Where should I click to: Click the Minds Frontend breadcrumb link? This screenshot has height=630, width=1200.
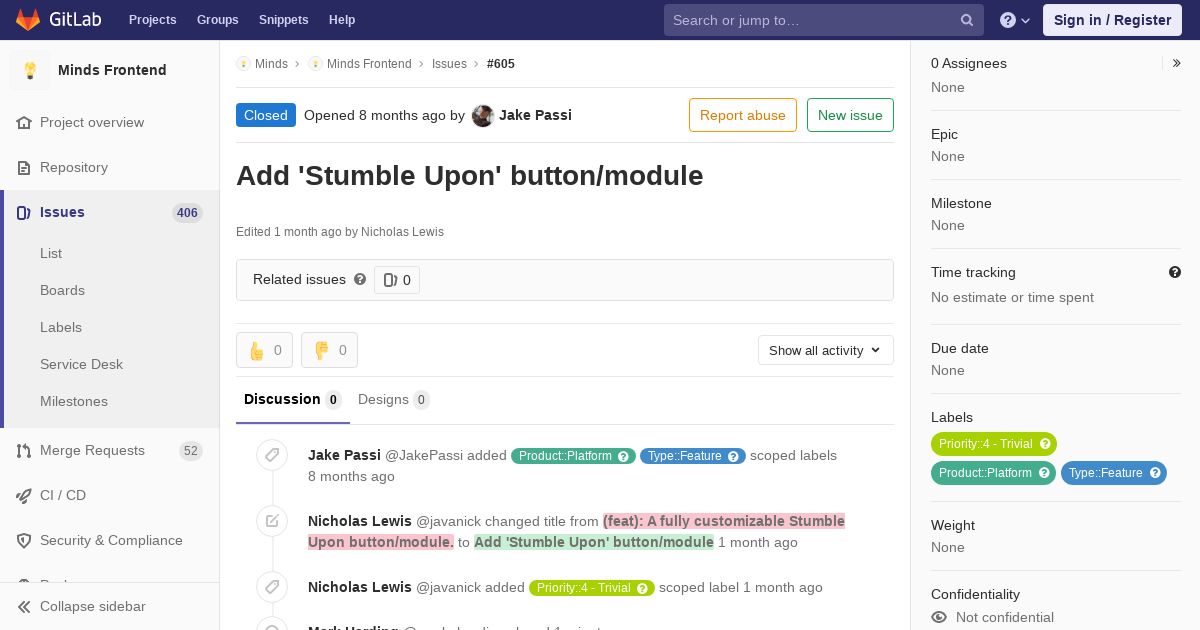(x=369, y=63)
